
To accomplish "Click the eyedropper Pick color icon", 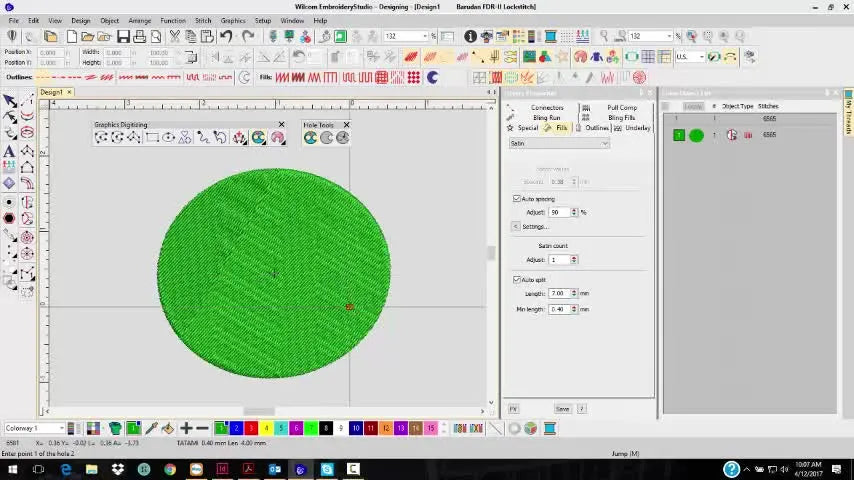I will [151, 429].
